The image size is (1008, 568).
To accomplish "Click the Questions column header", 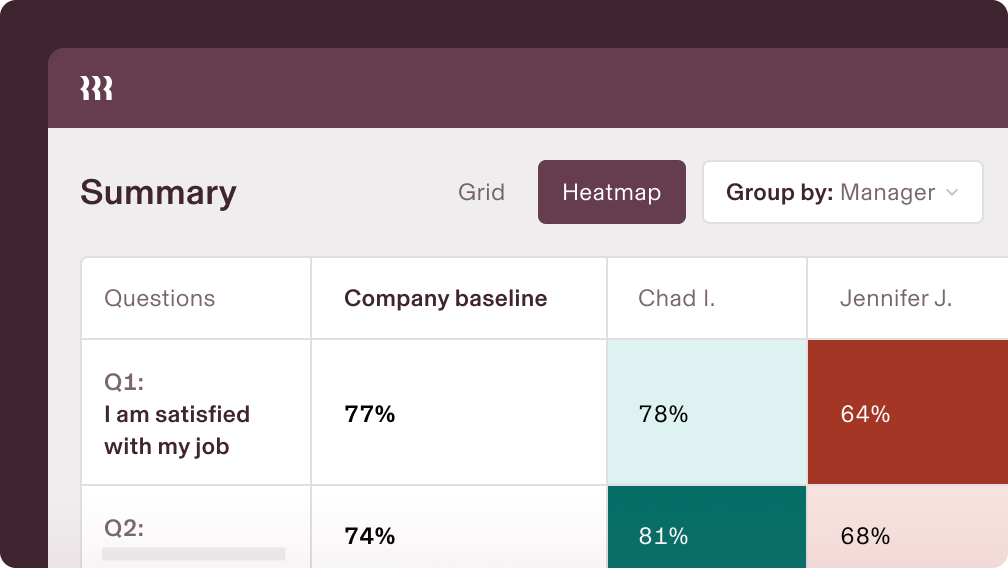I will (x=160, y=298).
